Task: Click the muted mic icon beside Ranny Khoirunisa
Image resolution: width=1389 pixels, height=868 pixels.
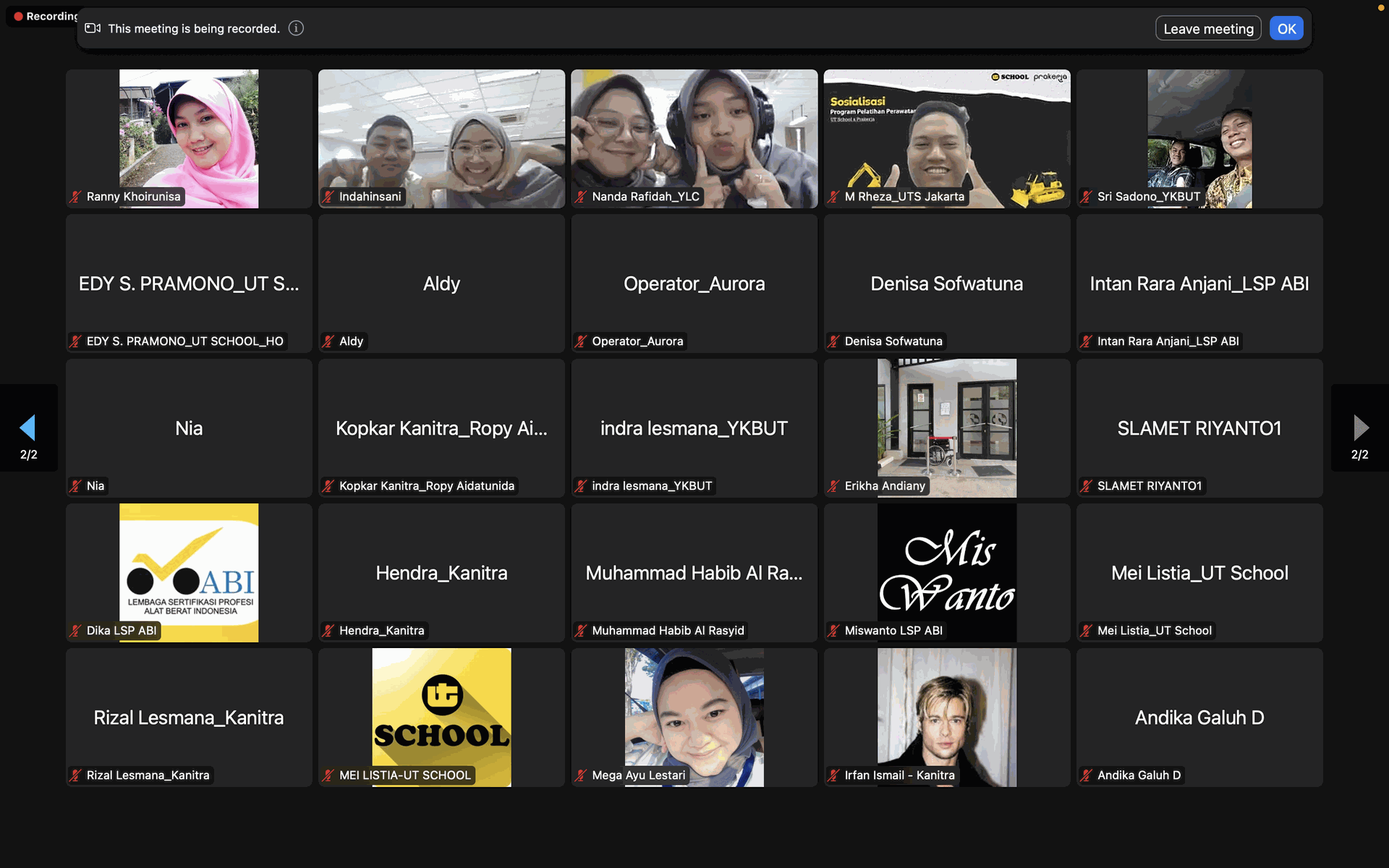Action: click(x=76, y=197)
